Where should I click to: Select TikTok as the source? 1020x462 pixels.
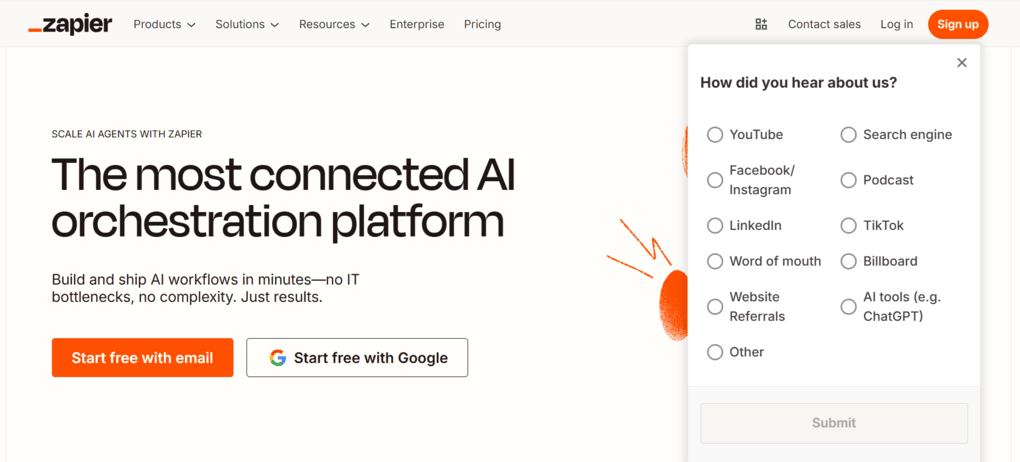point(849,226)
